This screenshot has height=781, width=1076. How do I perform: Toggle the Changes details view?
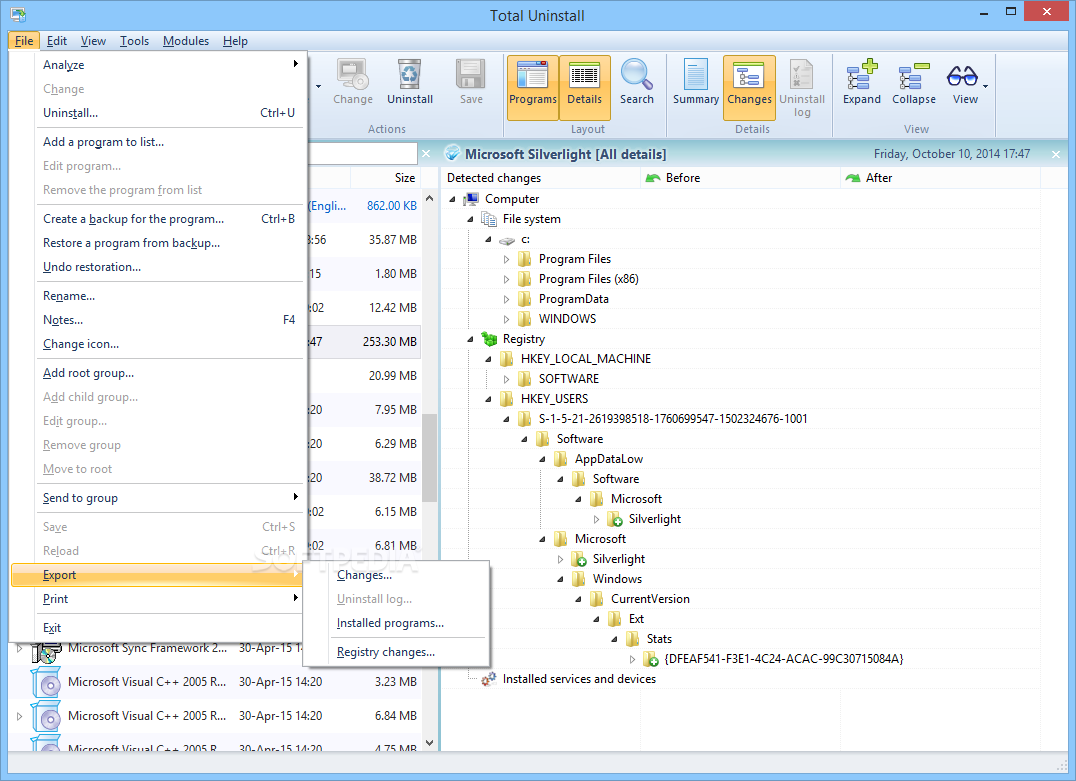(x=749, y=88)
